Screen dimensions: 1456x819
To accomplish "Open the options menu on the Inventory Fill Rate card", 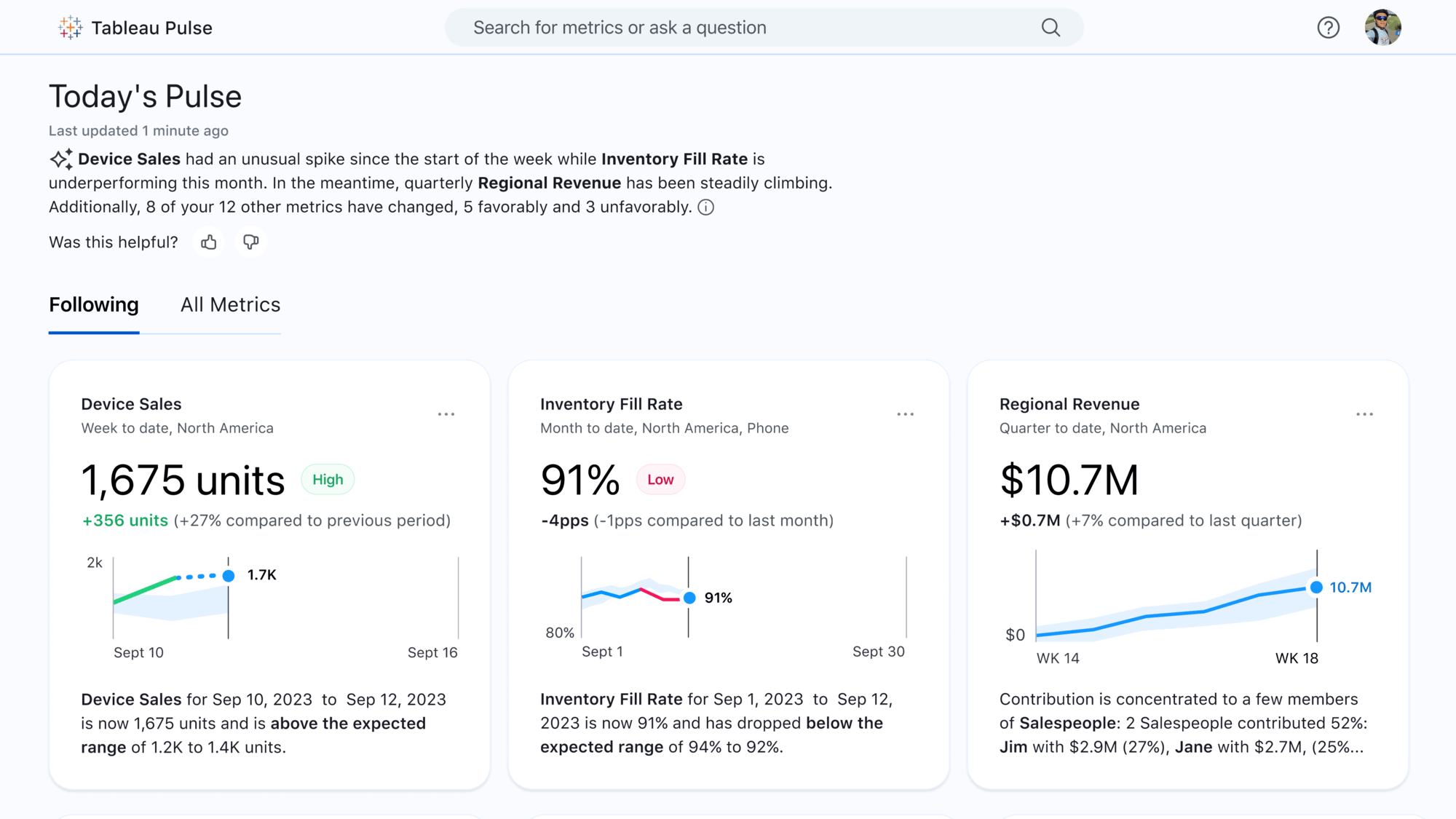I will (x=906, y=414).
